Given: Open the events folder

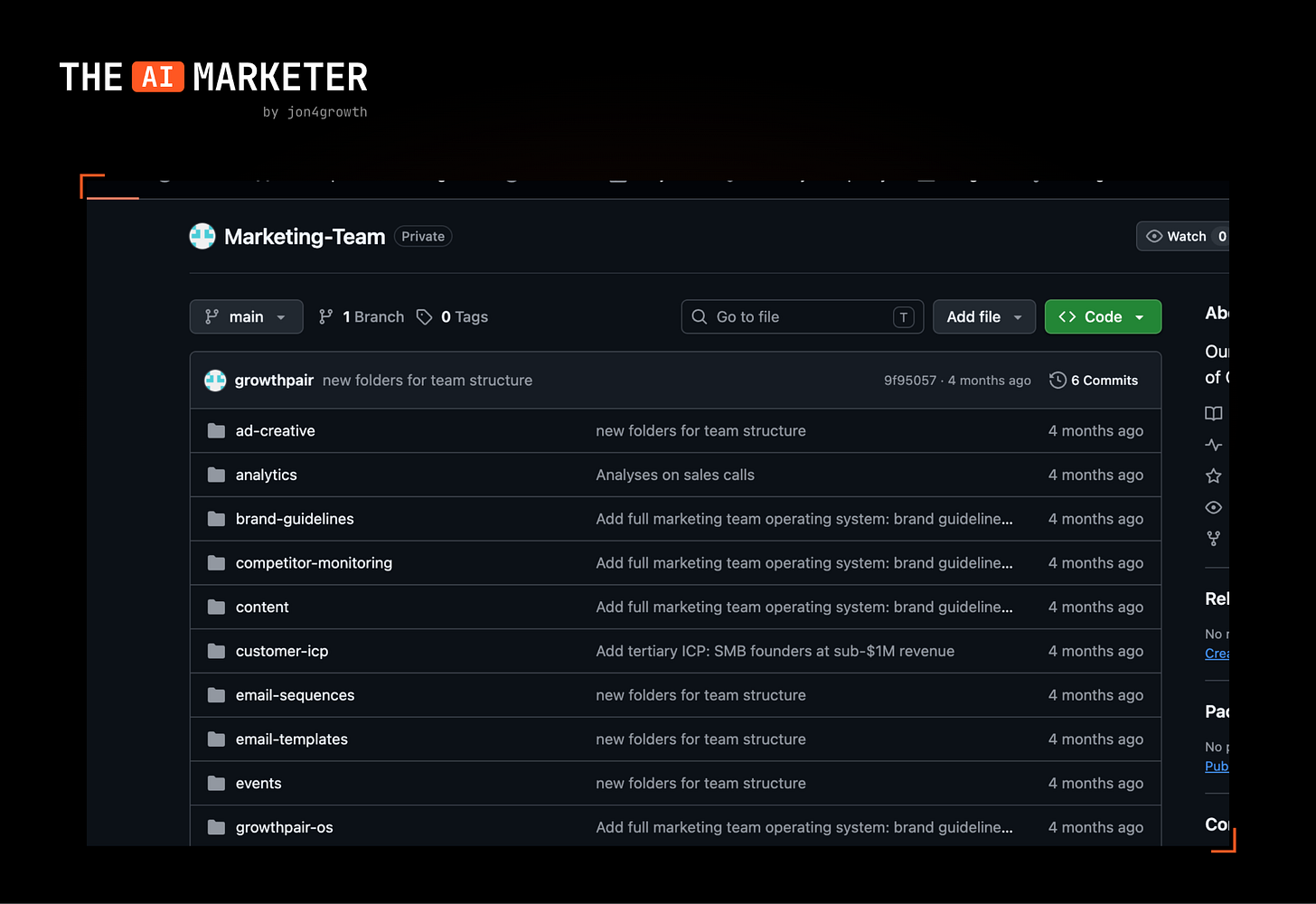Looking at the screenshot, I should (258, 784).
